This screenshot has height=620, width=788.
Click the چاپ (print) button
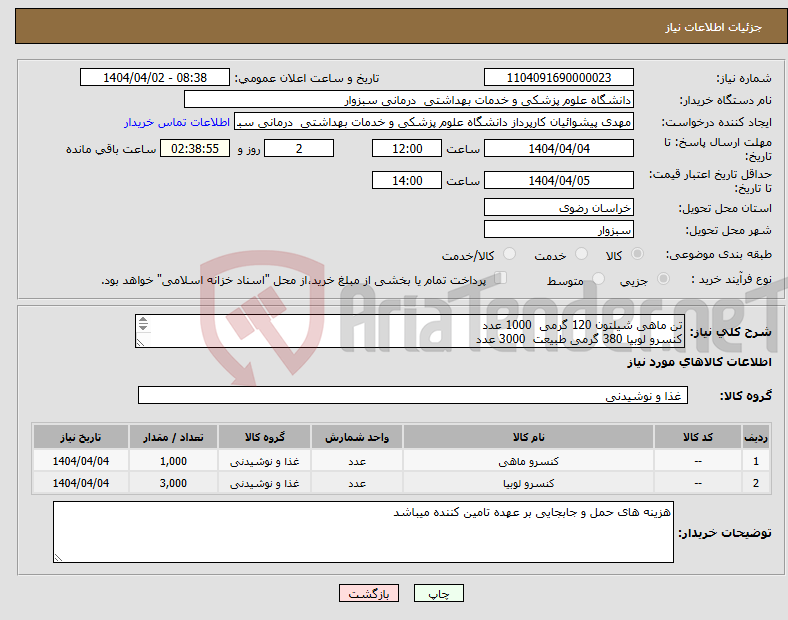point(439,593)
